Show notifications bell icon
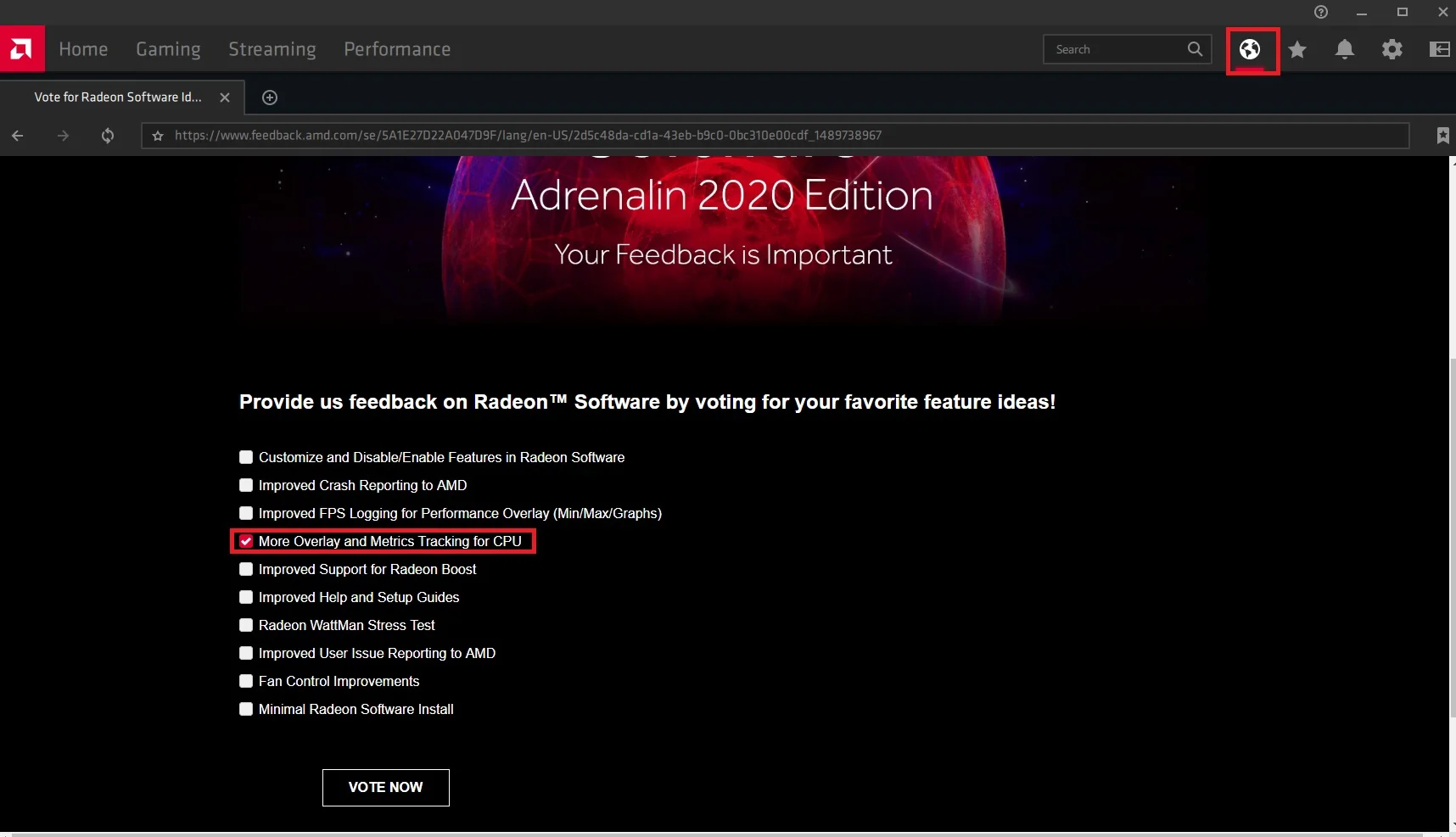This screenshot has height=837, width=1456. click(x=1345, y=49)
